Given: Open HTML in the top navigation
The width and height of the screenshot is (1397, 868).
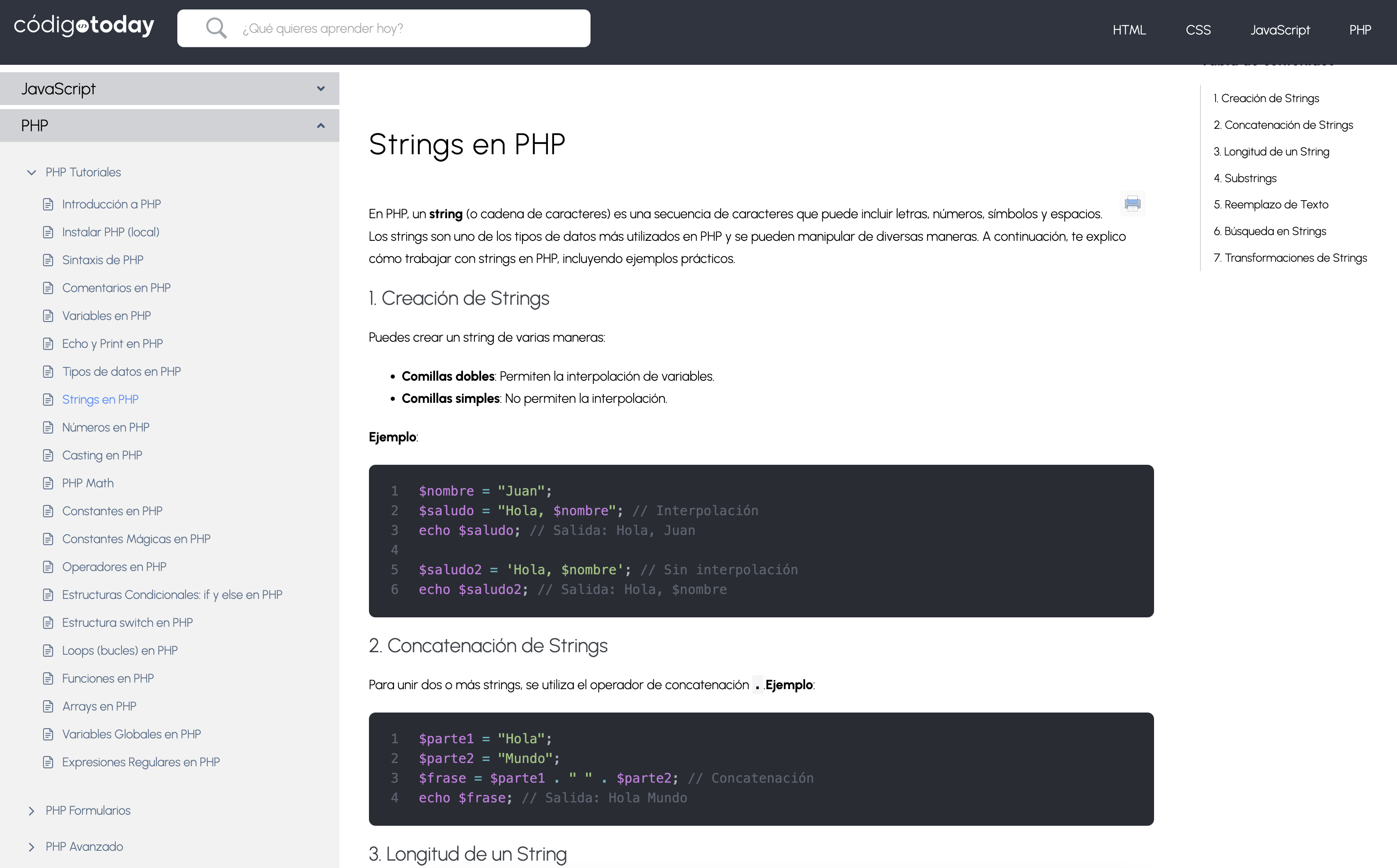Looking at the screenshot, I should pyautogui.click(x=1129, y=30).
